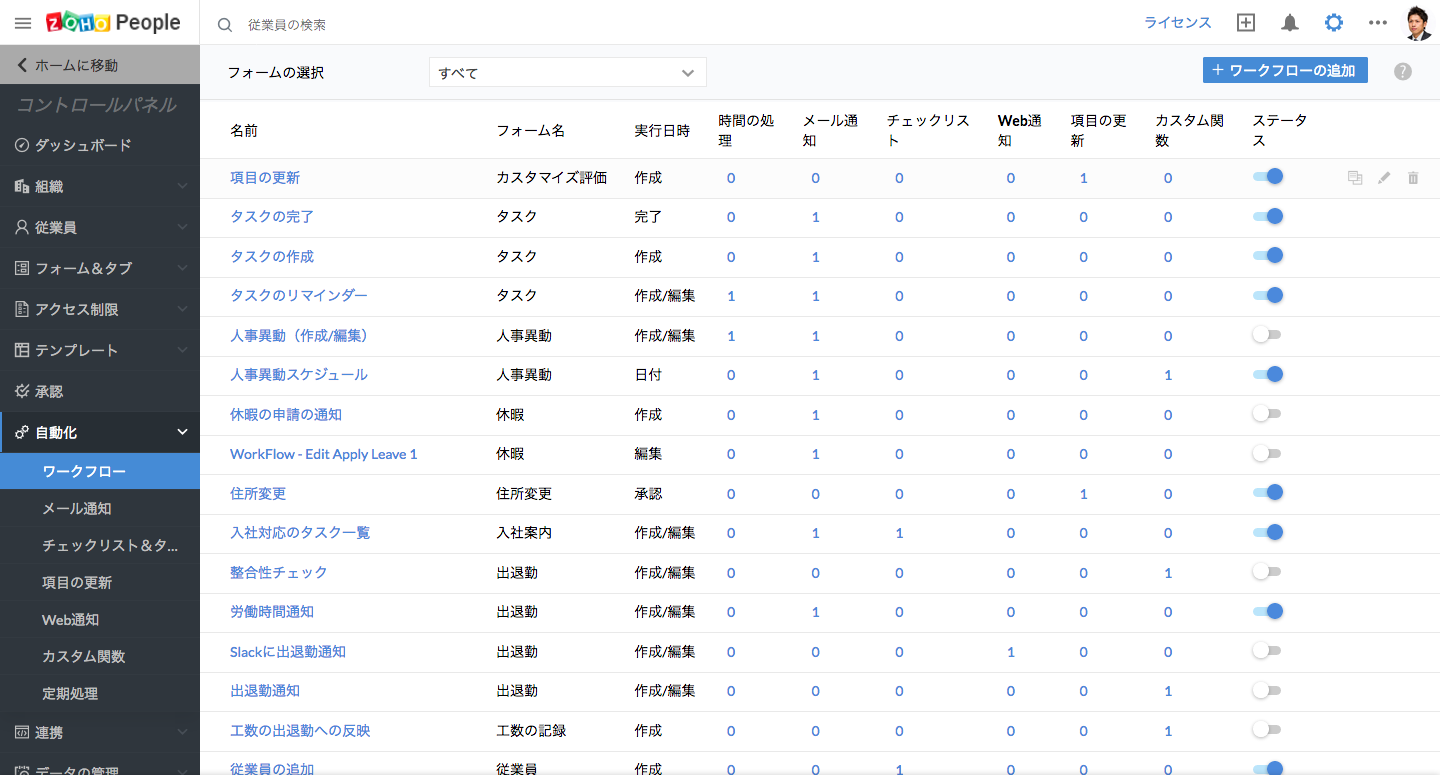Image resolution: width=1440 pixels, height=775 pixels.
Task: Click the ワークフローの追加 button
Action: (1284, 70)
